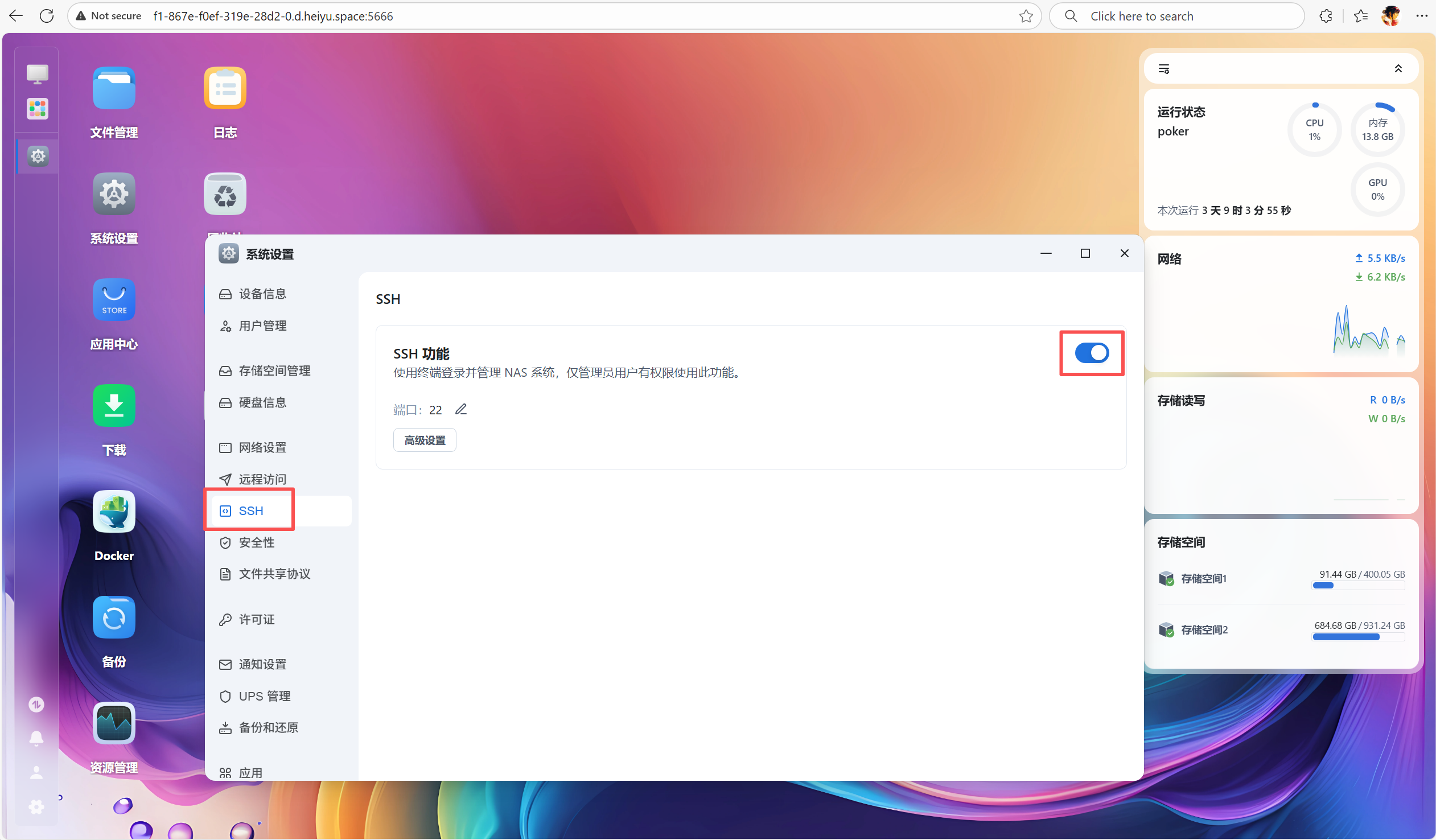Click the 'Click here to search' box

click(1176, 16)
